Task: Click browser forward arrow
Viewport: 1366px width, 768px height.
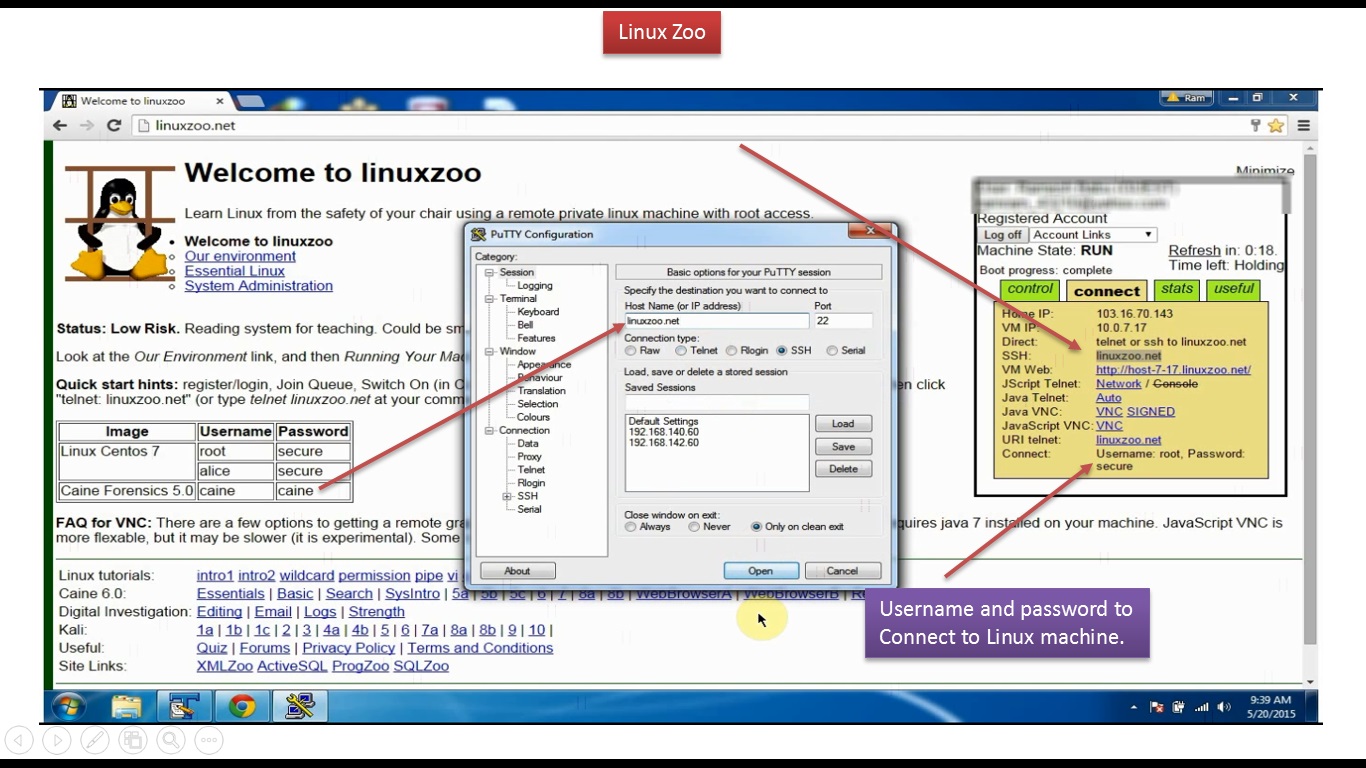Action: pyautogui.click(x=87, y=125)
